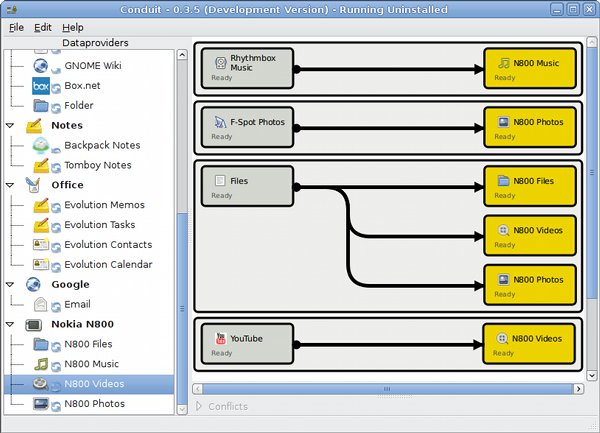The image size is (600, 433).
Task: Expand the Conflicts section
Action: tap(198, 406)
